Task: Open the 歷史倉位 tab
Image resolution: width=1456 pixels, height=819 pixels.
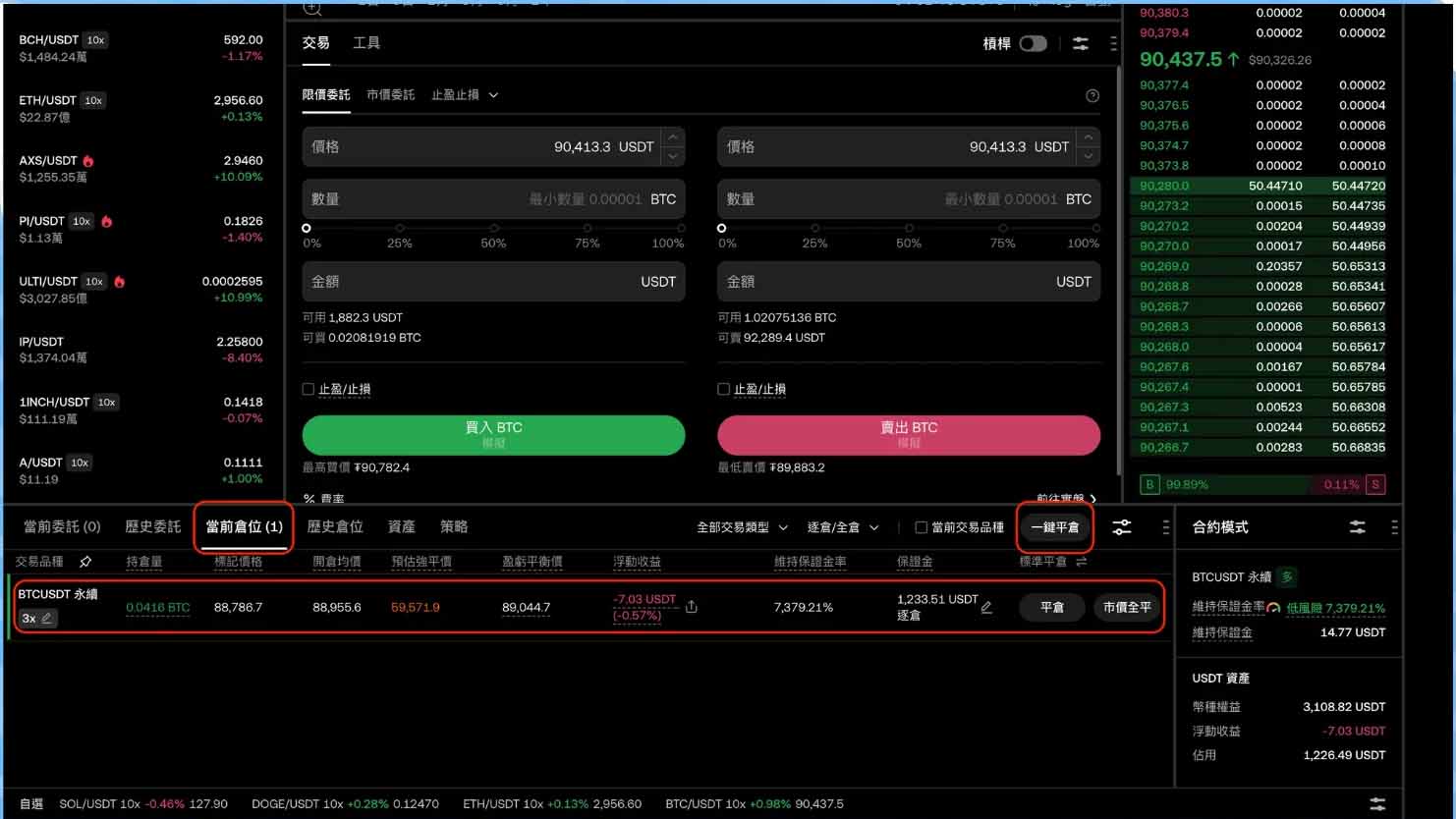Action: pyautogui.click(x=335, y=527)
